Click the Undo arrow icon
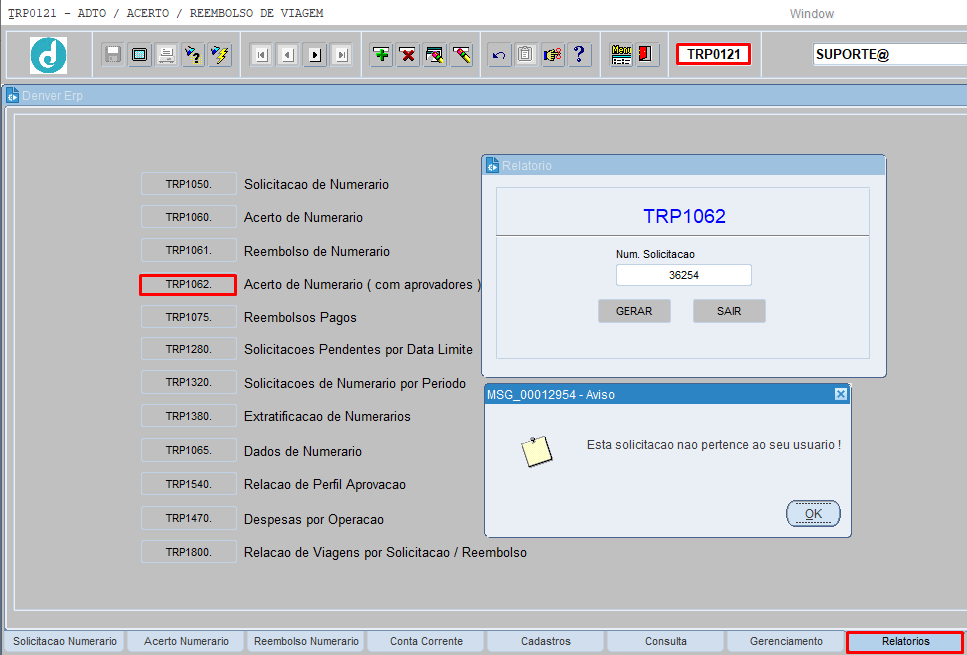Viewport: 967px width, 655px height. click(497, 55)
